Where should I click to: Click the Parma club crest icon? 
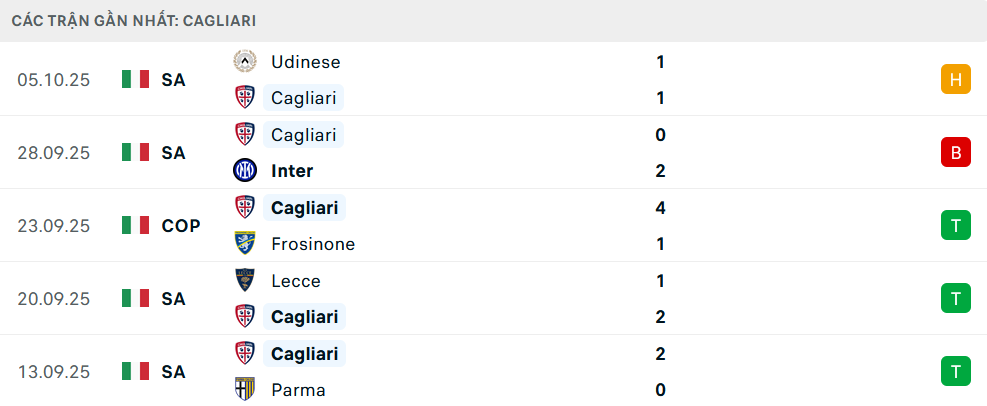(244, 390)
